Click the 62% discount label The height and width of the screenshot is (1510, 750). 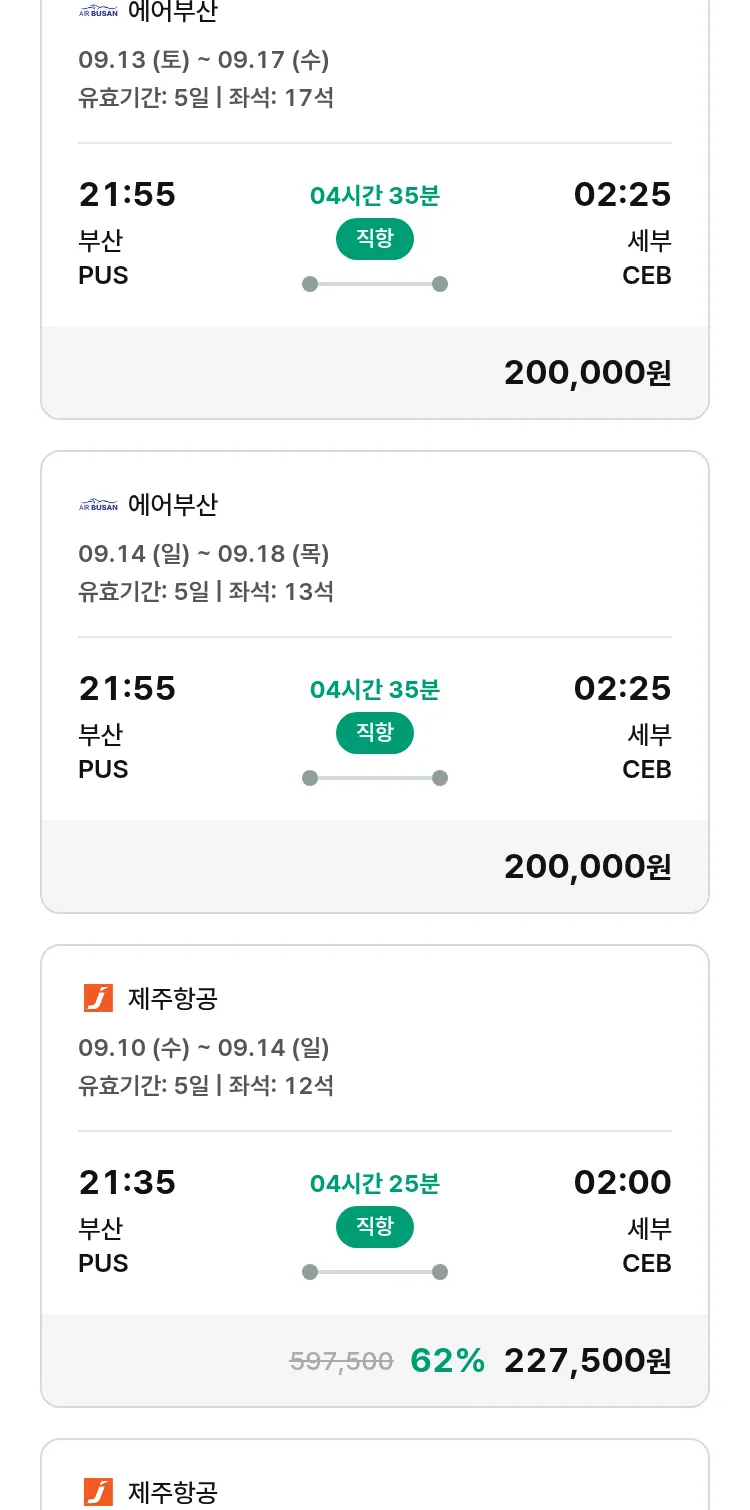pos(447,1361)
